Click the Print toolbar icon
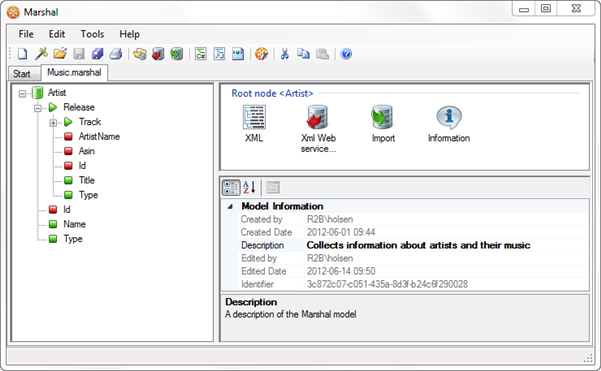601x371 pixels. [116, 54]
